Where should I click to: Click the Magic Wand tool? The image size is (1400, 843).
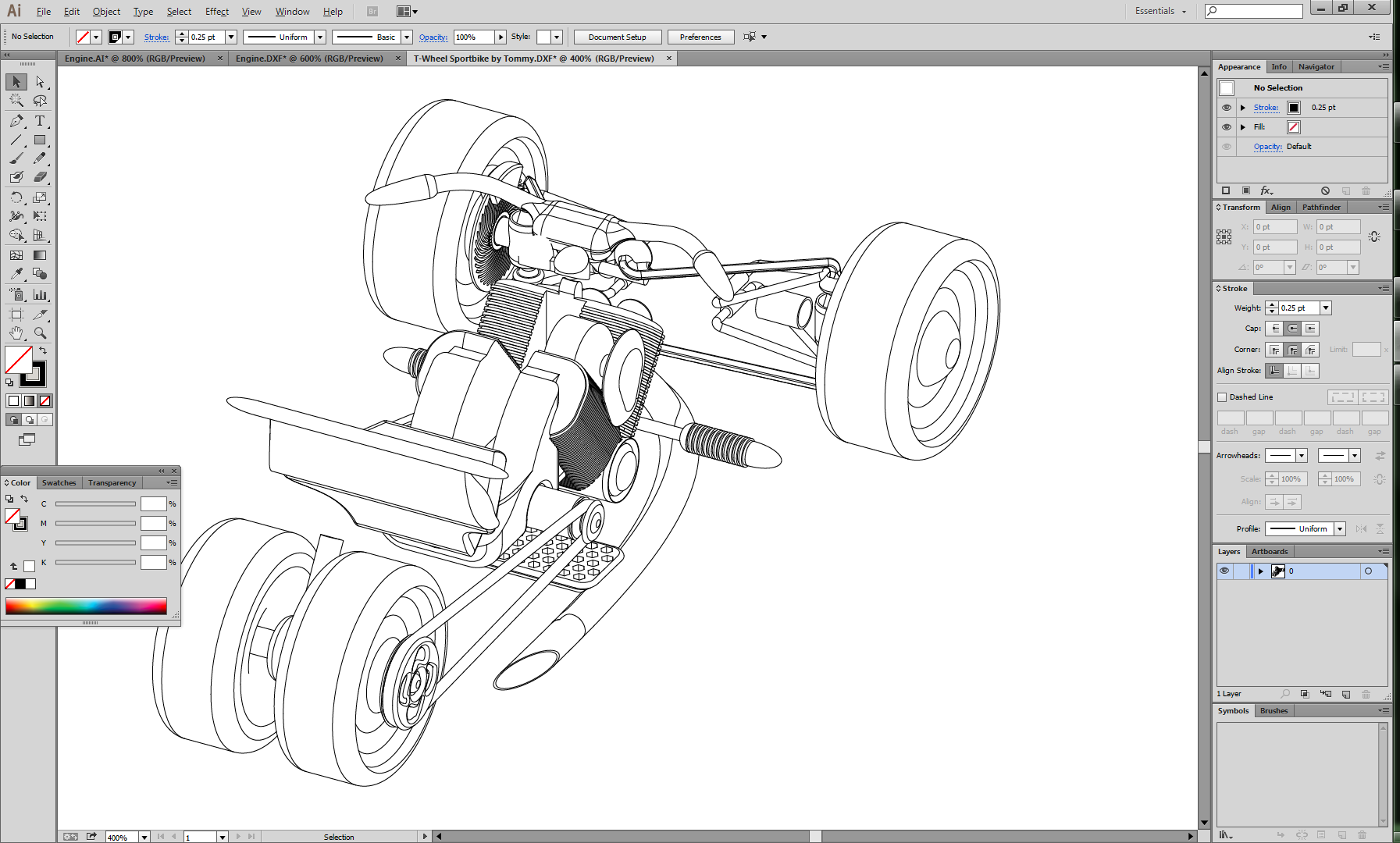tap(16, 101)
